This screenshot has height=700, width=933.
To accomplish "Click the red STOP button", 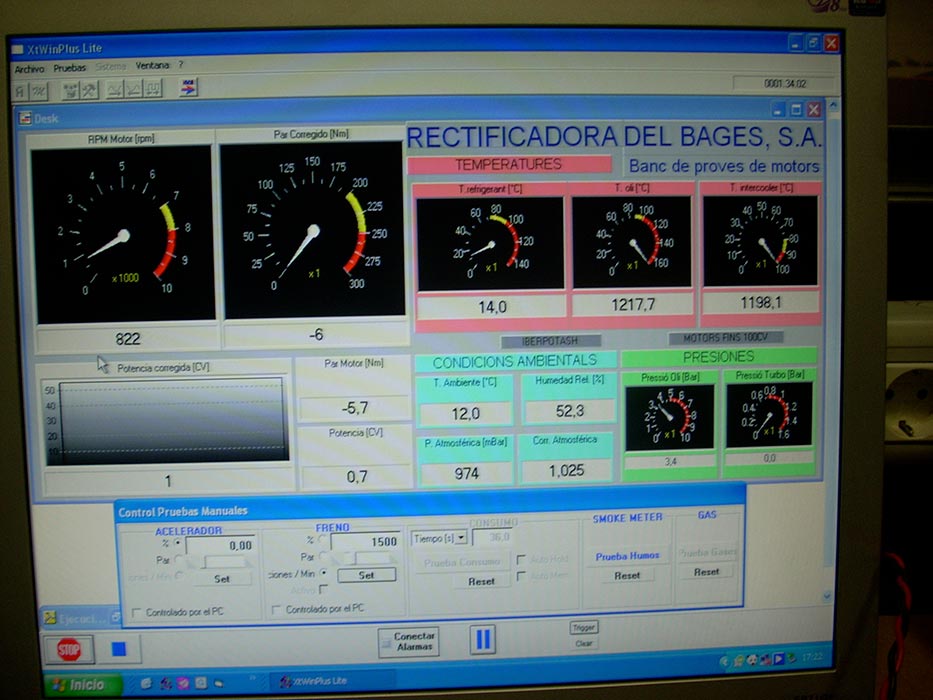I will coord(69,649).
